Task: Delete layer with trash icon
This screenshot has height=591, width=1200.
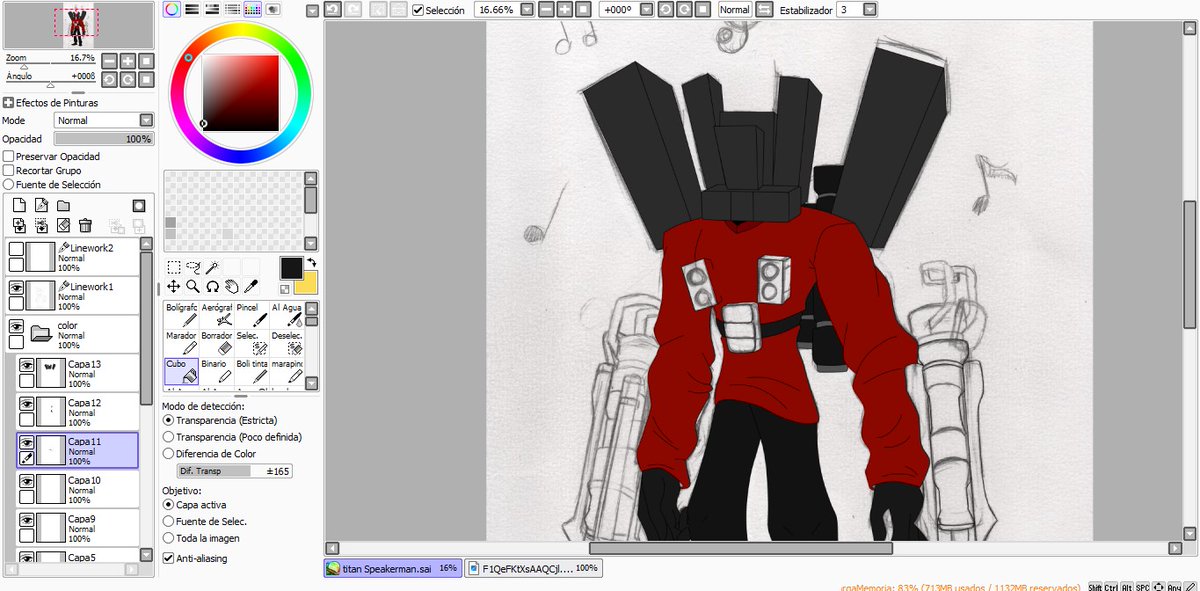Action: (x=85, y=226)
